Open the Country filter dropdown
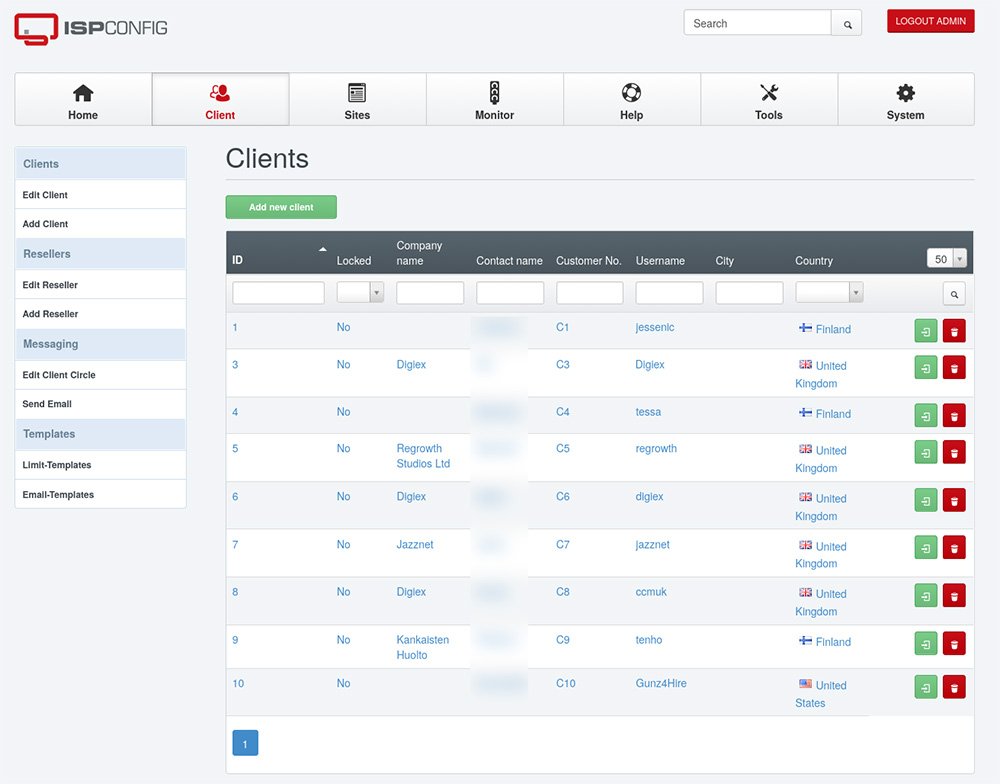 click(829, 292)
